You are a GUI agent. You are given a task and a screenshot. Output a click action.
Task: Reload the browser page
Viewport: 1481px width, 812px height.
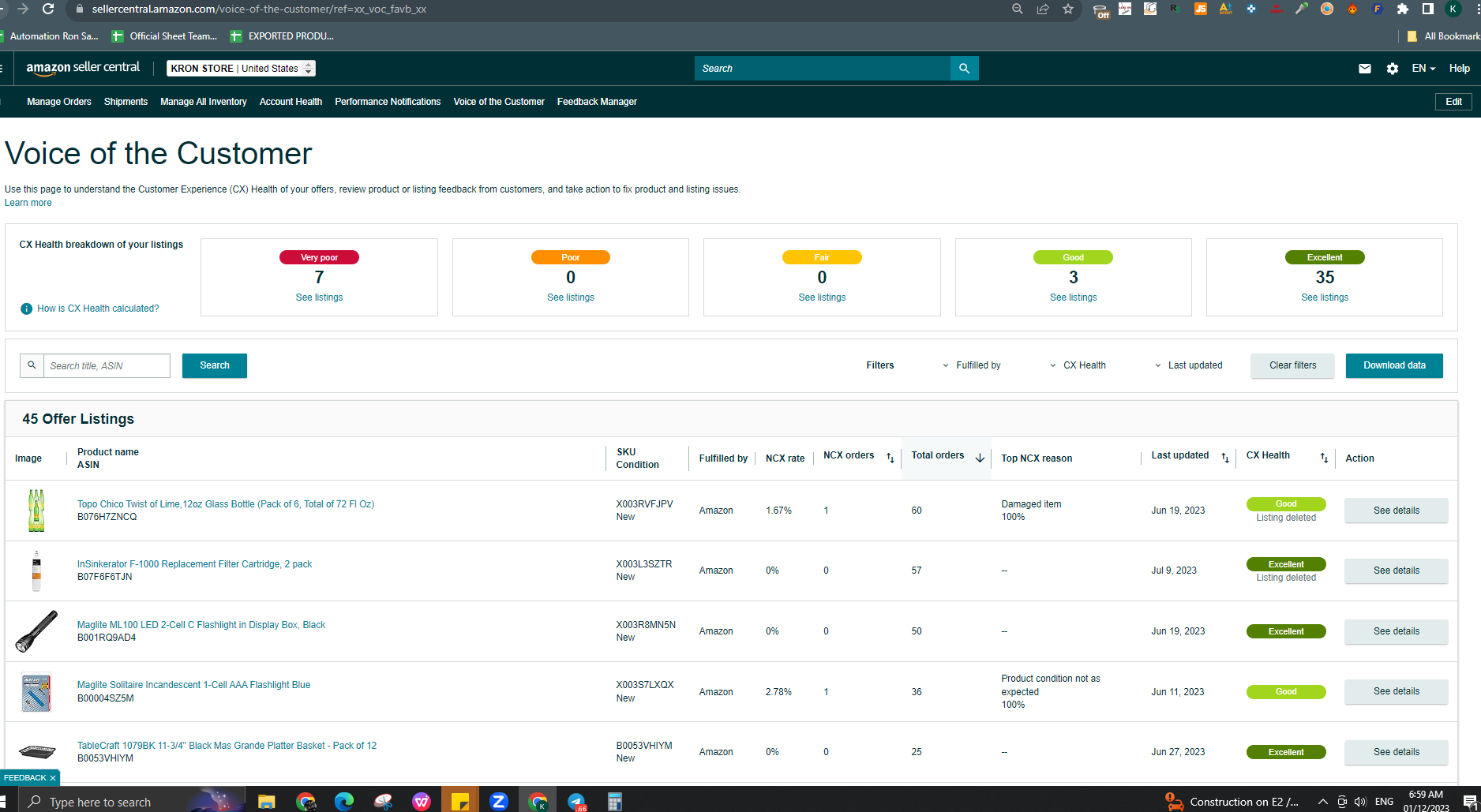coord(48,9)
